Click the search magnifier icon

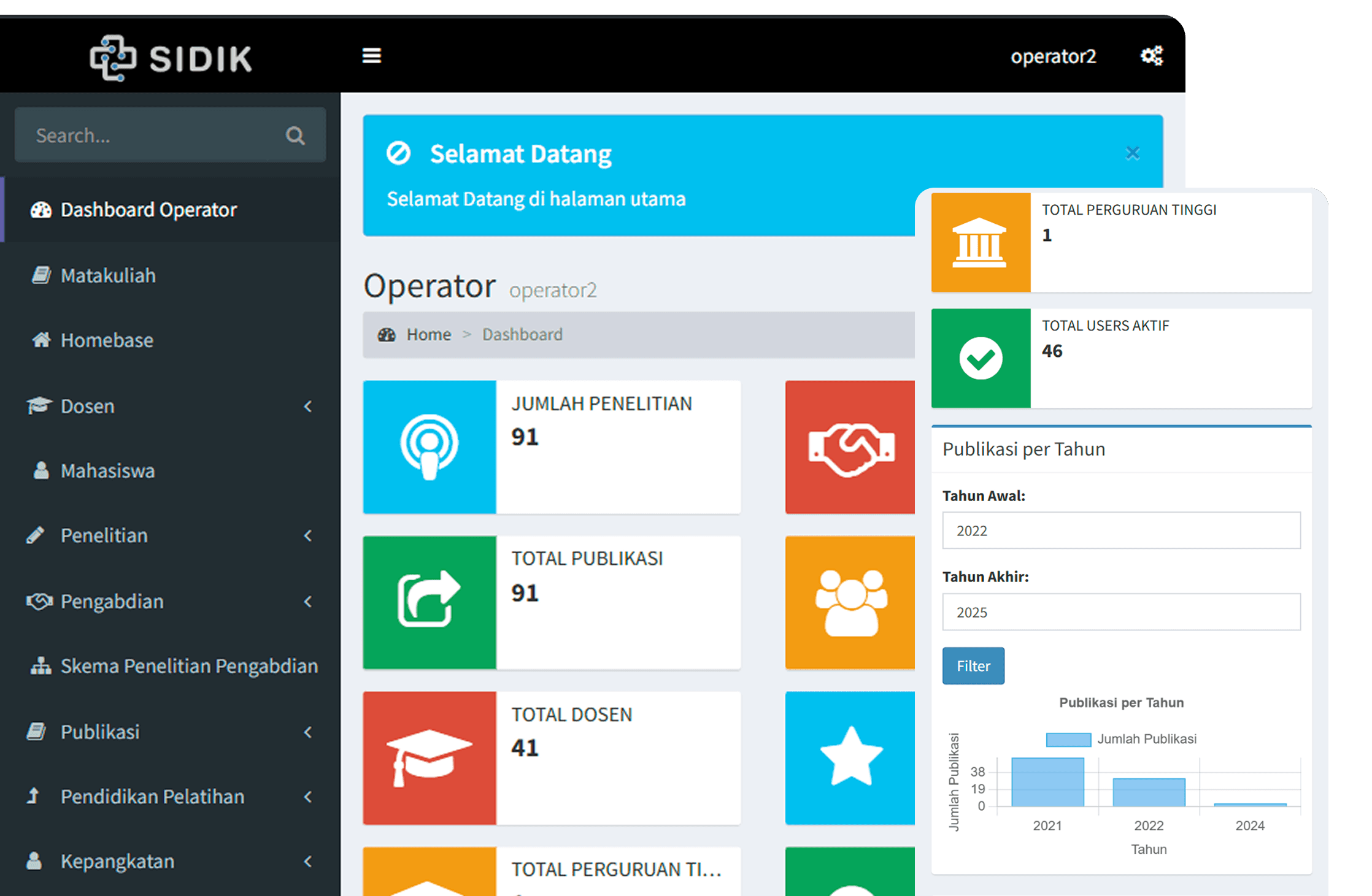[x=295, y=135]
